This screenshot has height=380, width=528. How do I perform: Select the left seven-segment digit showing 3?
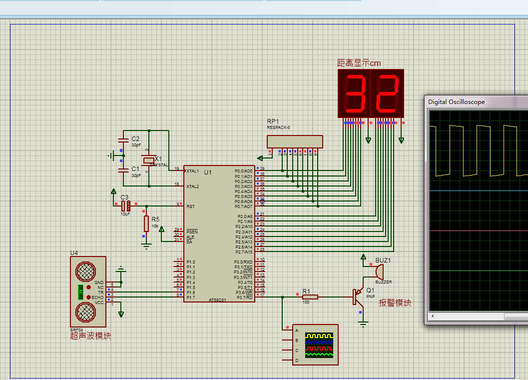coord(354,93)
